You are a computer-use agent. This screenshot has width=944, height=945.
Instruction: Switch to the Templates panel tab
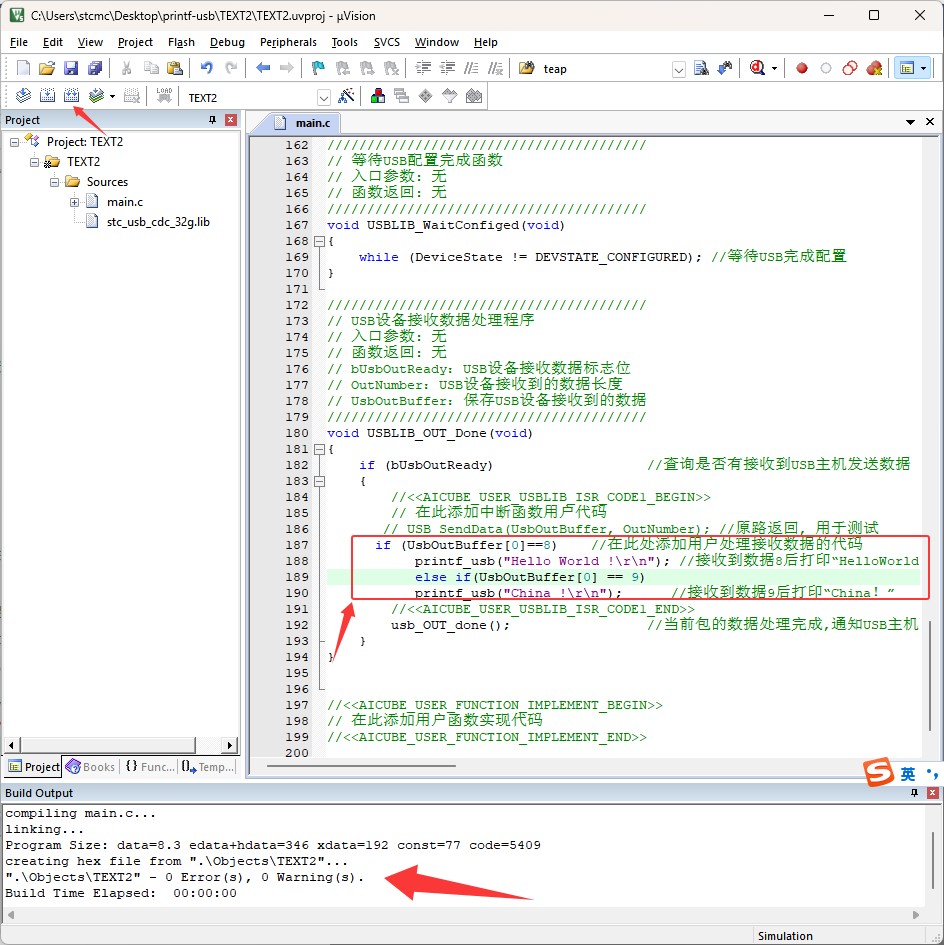pos(207,767)
